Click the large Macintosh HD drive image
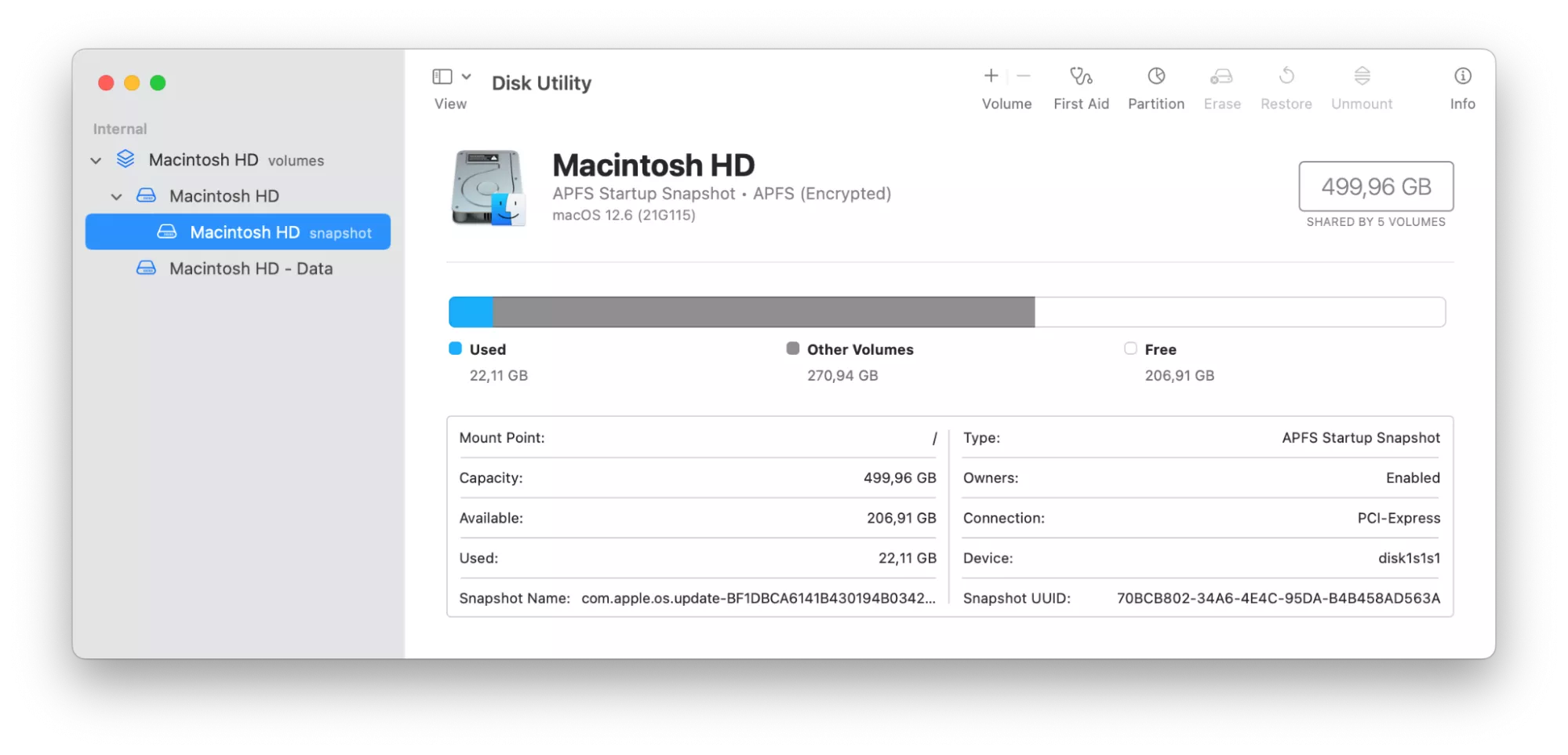The image size is (1568, 755). point(487,188)
